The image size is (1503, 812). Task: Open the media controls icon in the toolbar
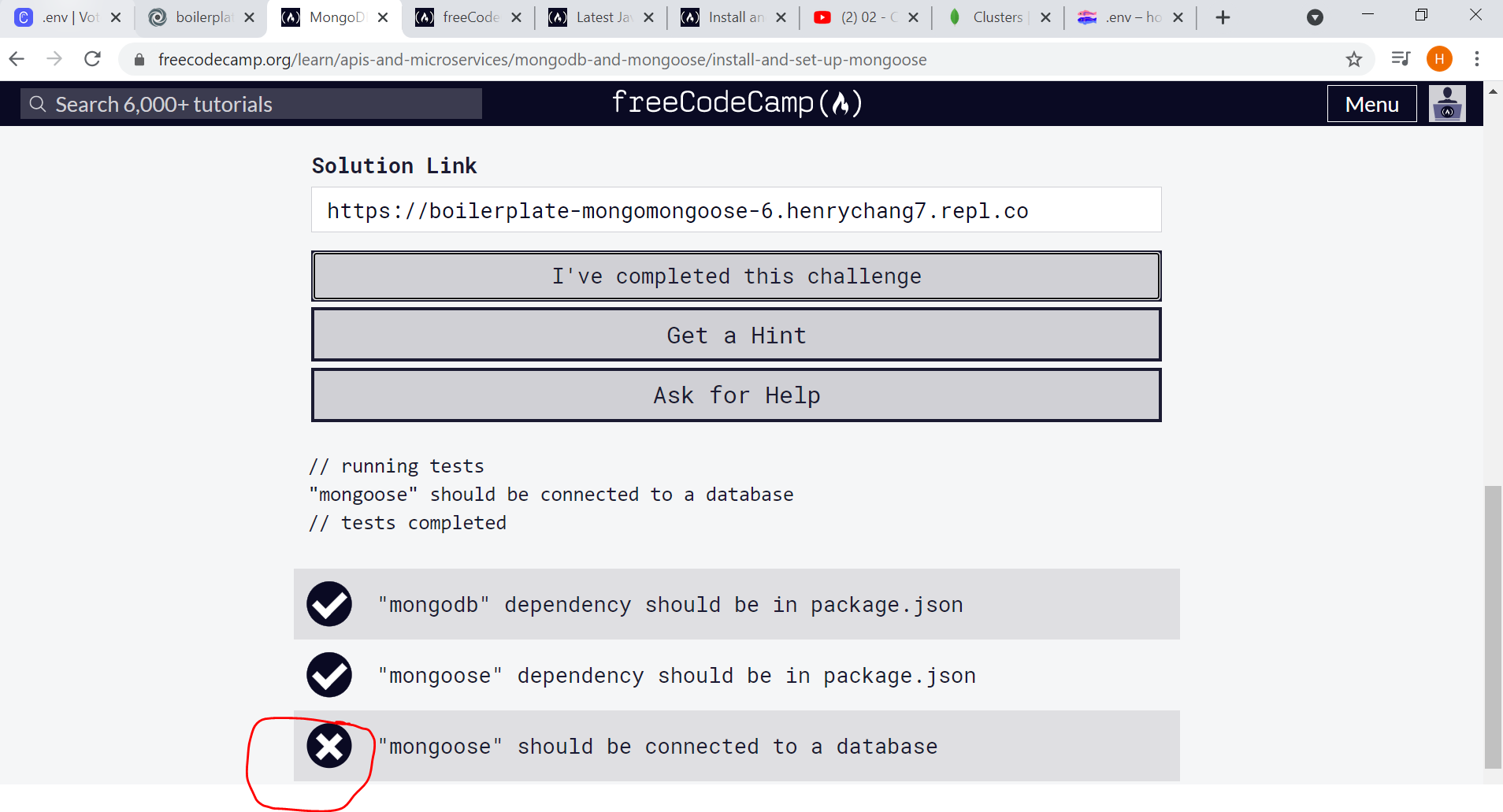pos(1401,58)
